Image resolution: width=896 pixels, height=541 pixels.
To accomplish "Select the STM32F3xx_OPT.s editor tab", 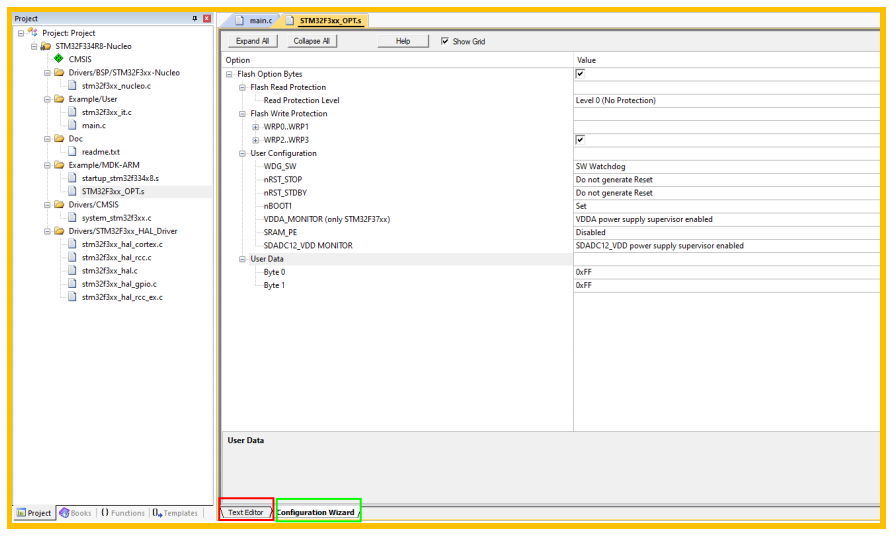I will click(325, 21).
